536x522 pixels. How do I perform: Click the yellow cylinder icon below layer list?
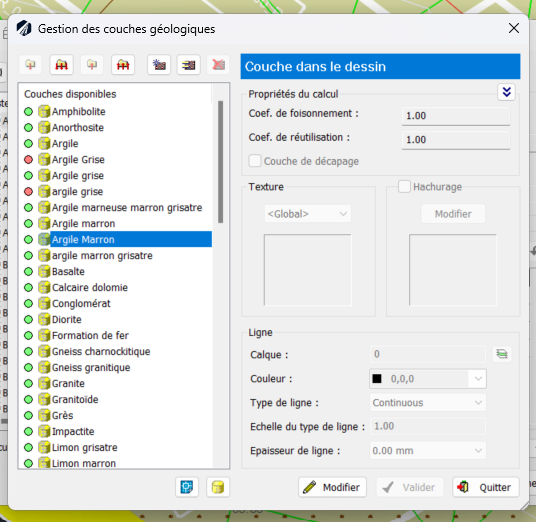pyautogui.click(x=218, y=486)
